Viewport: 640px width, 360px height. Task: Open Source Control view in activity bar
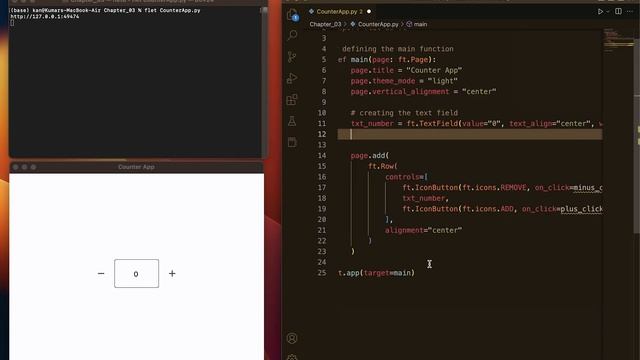tap(292, 57)
